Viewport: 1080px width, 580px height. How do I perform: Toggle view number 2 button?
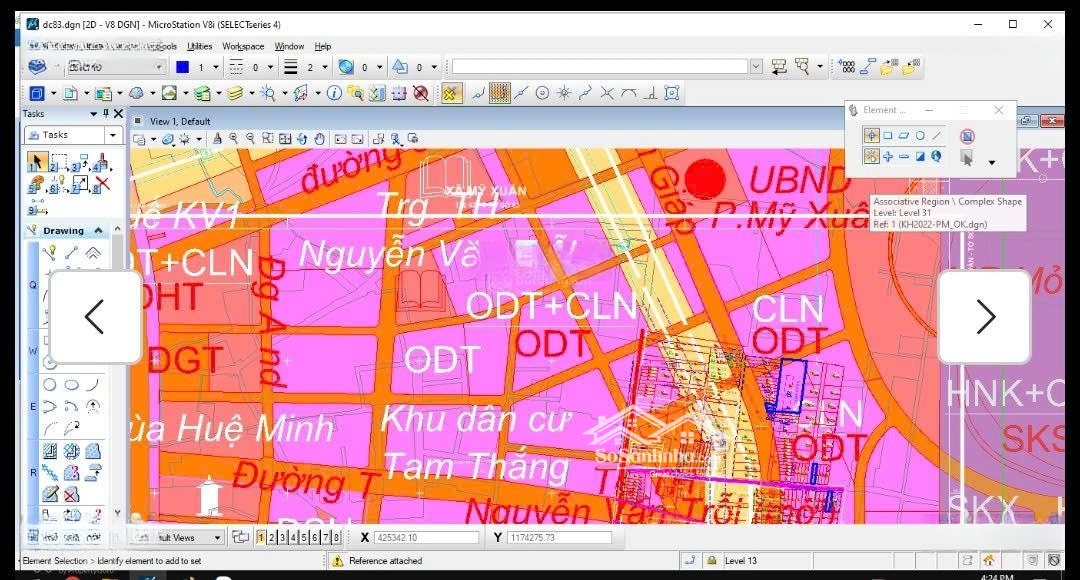[272, 538]
